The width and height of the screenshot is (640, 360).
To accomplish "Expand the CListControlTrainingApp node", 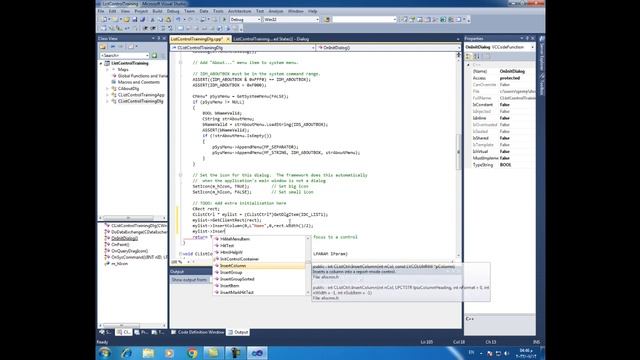I will [x=108, y=95].
